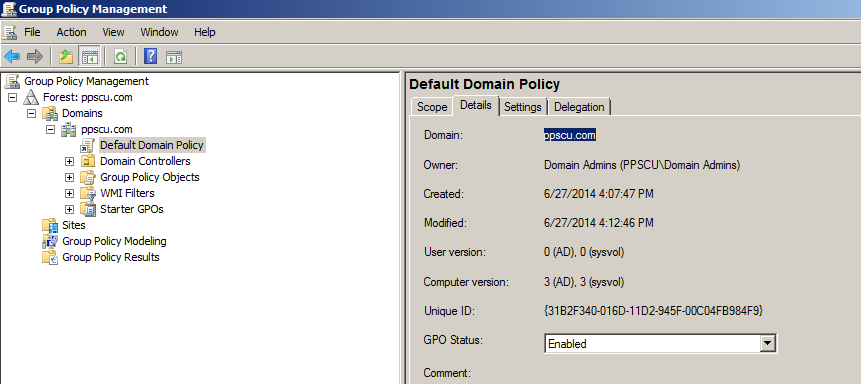Click the console icon left of File menu
This screenshot has width=861, height=384.
pyautogui.click(x=9, y=32)
